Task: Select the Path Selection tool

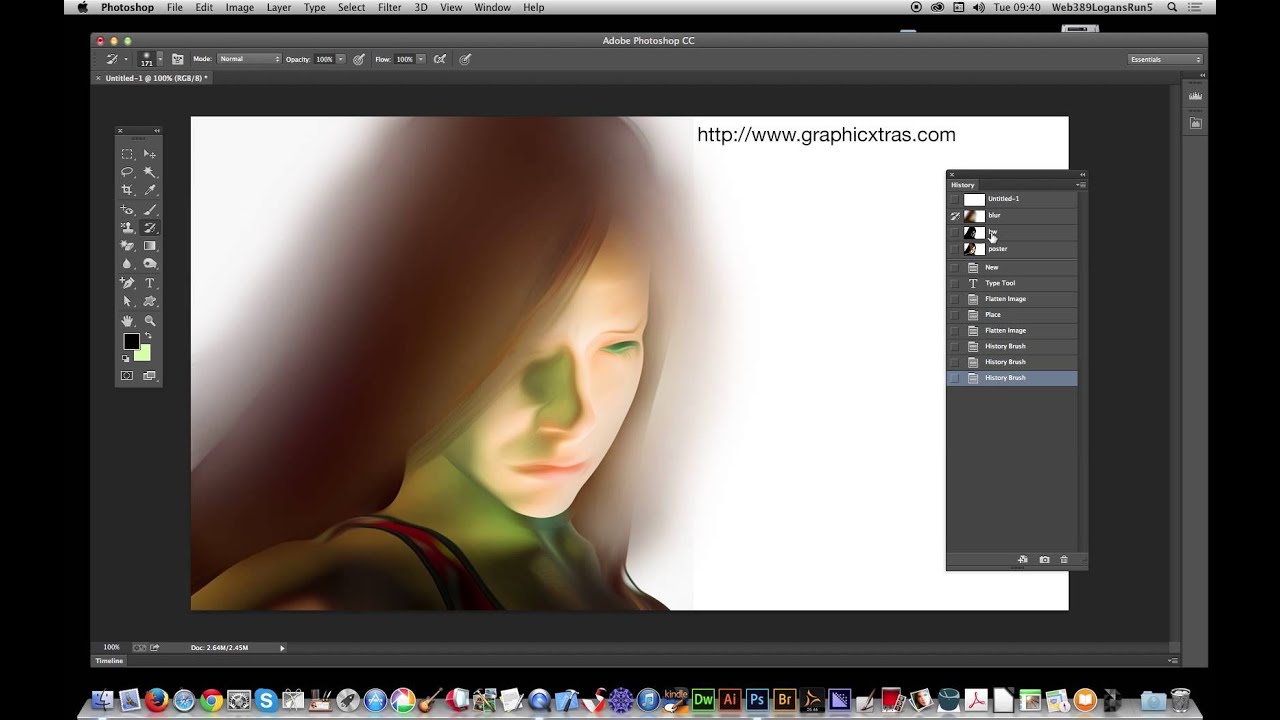Action: point(127,301)
